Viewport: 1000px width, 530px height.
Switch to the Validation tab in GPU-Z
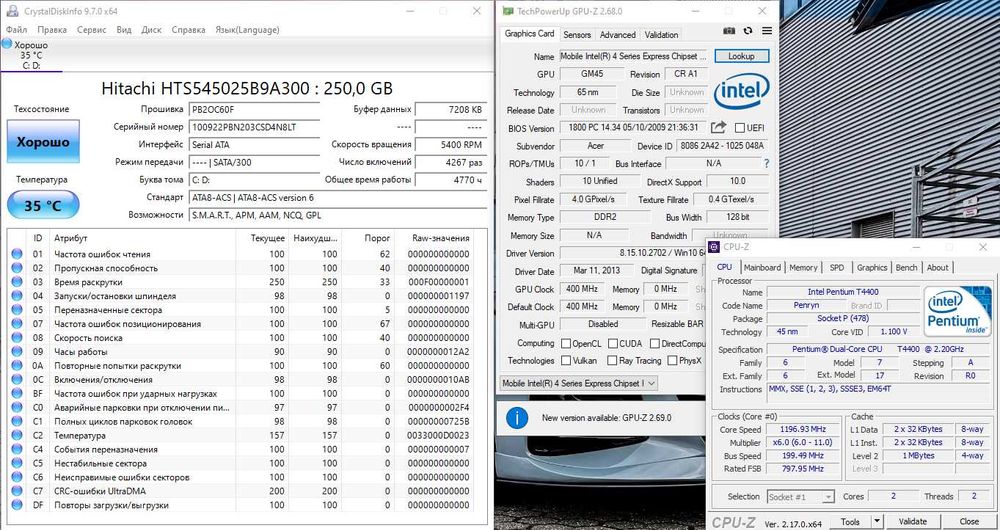pos(661,34)
